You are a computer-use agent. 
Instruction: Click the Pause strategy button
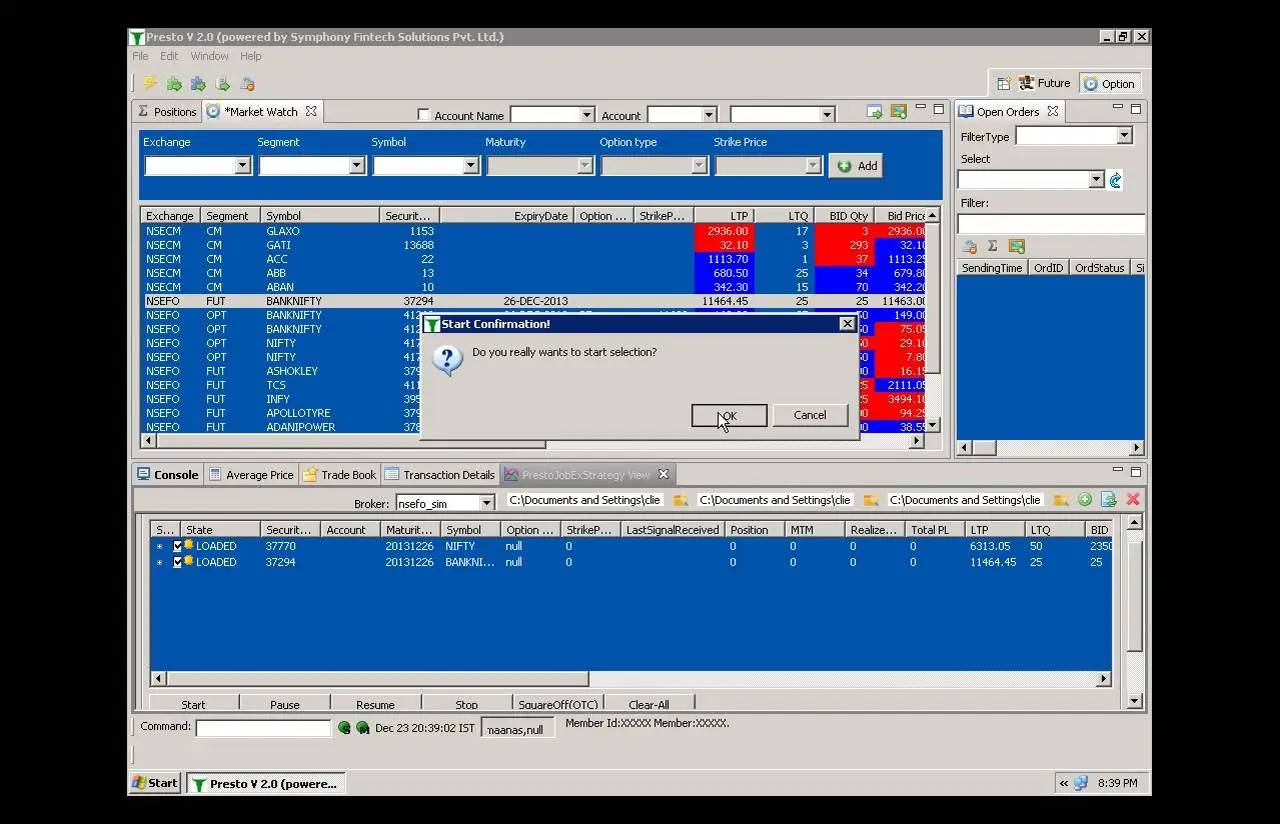pos(285,704)
